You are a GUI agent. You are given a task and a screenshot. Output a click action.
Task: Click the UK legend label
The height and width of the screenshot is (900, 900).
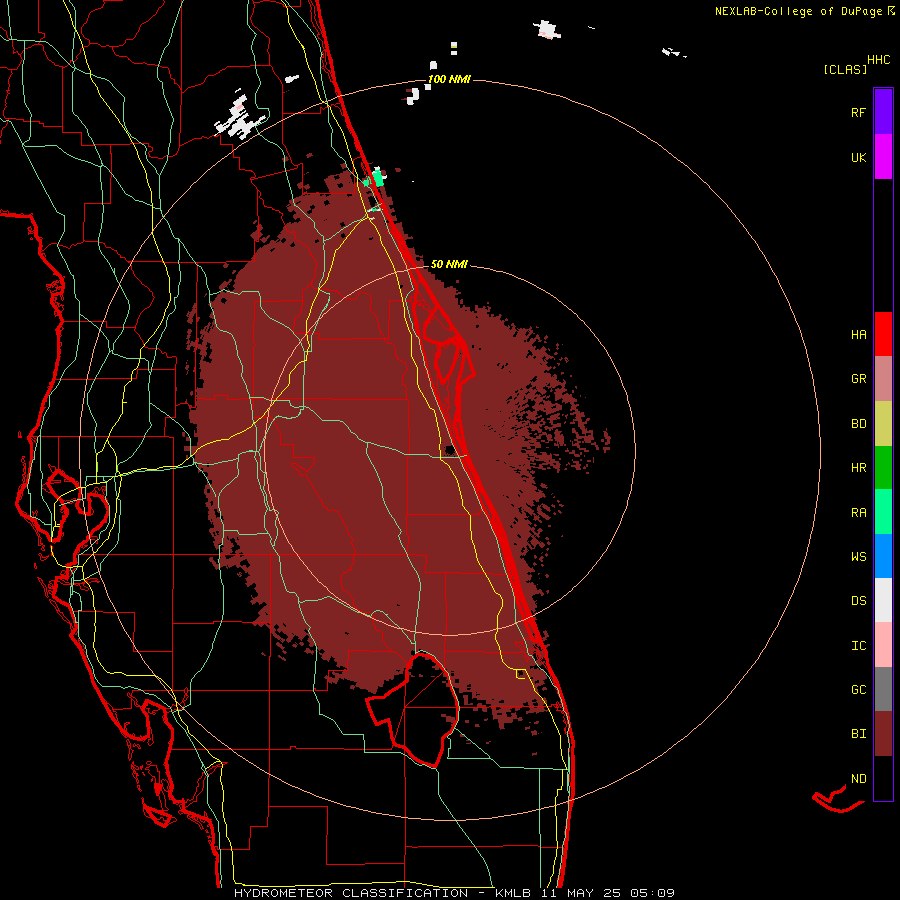pyautogui.click(x=859, y=157)
